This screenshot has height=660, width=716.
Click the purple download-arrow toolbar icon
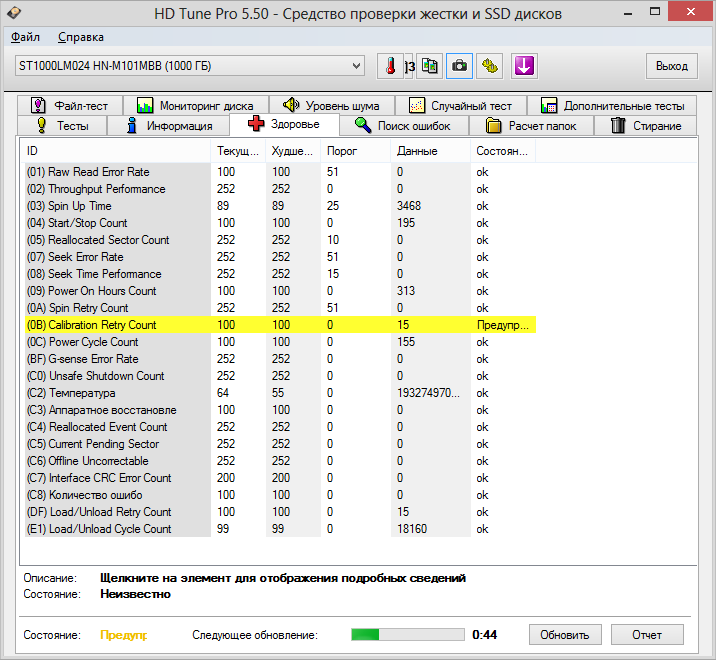[x=524, y=66]
